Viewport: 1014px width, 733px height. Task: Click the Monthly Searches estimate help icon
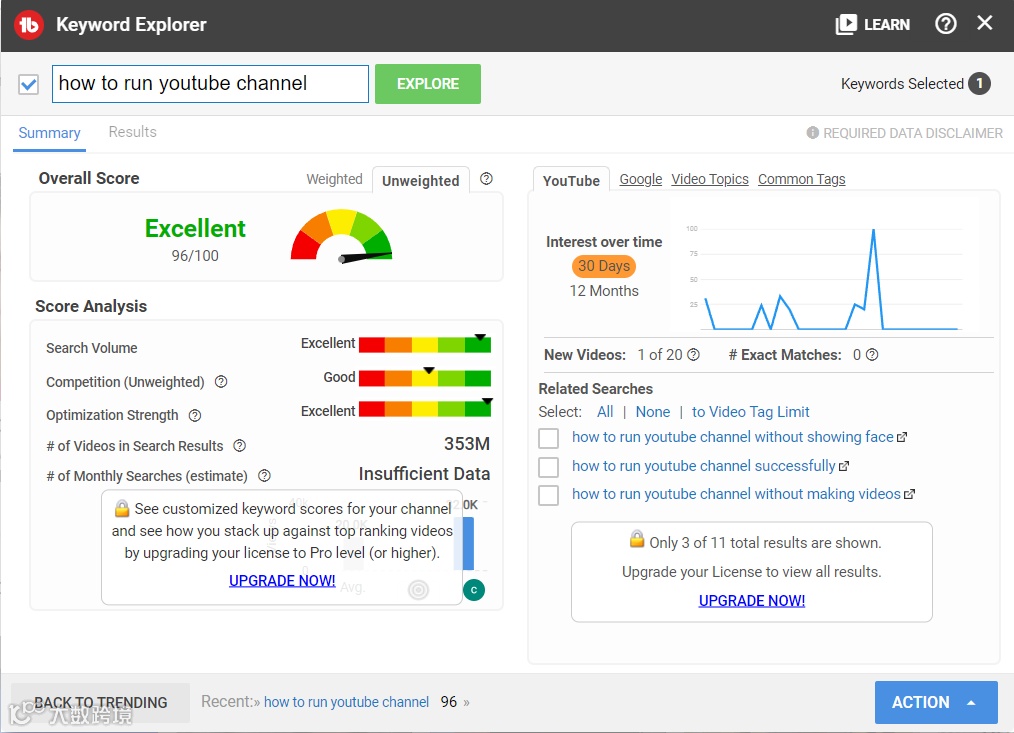point(264,476)
